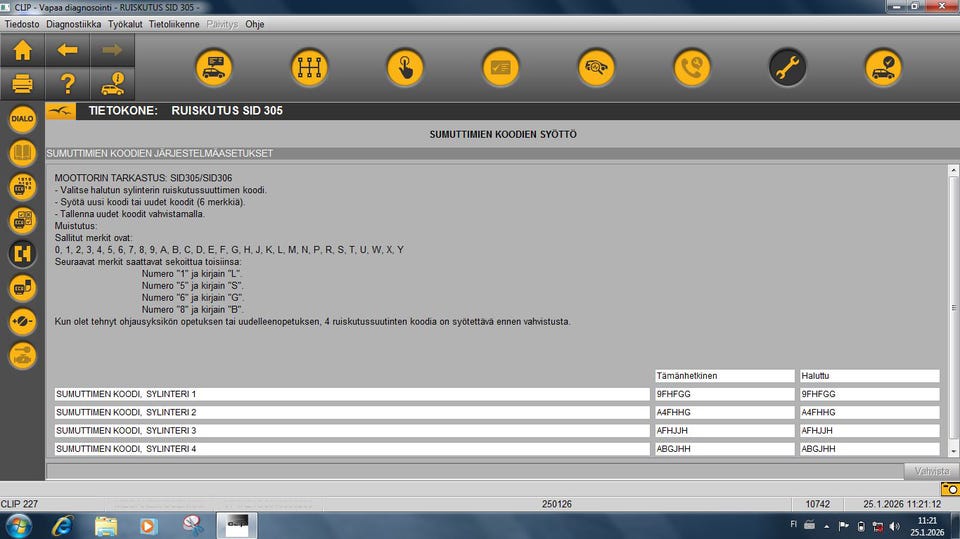Edit desired code field for cylinder 1 9FHFGG
Image resolution: width=960 pixels, height=539 pixels.
(869, 394)
